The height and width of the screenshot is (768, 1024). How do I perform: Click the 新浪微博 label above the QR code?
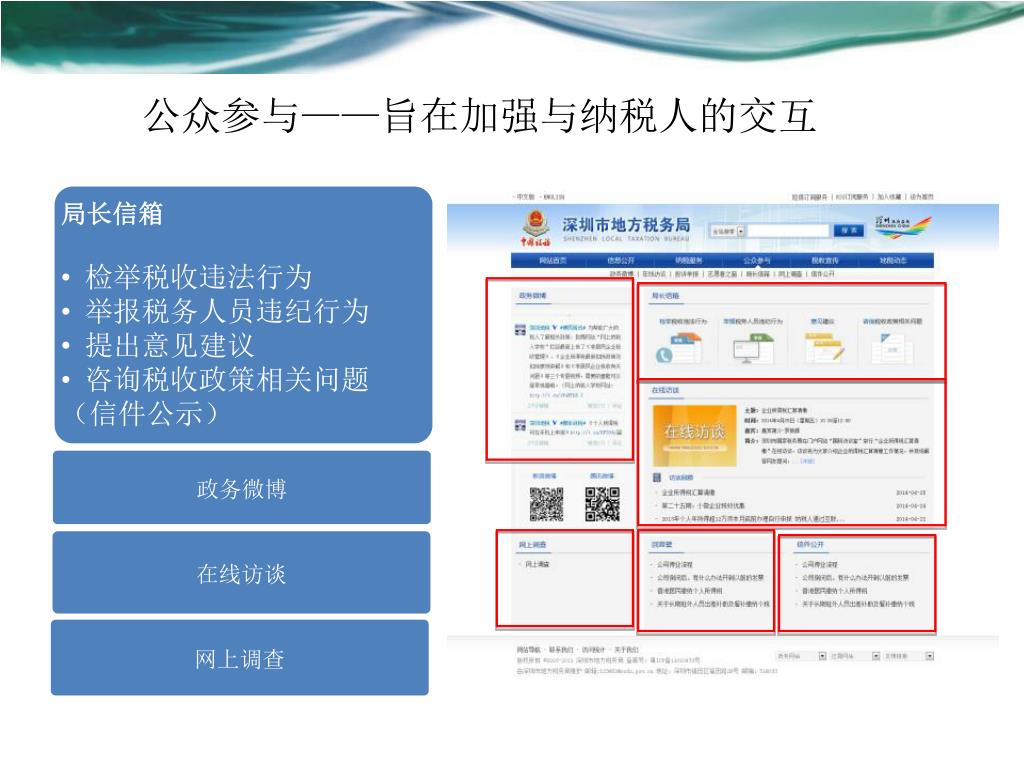pos(545,476)
